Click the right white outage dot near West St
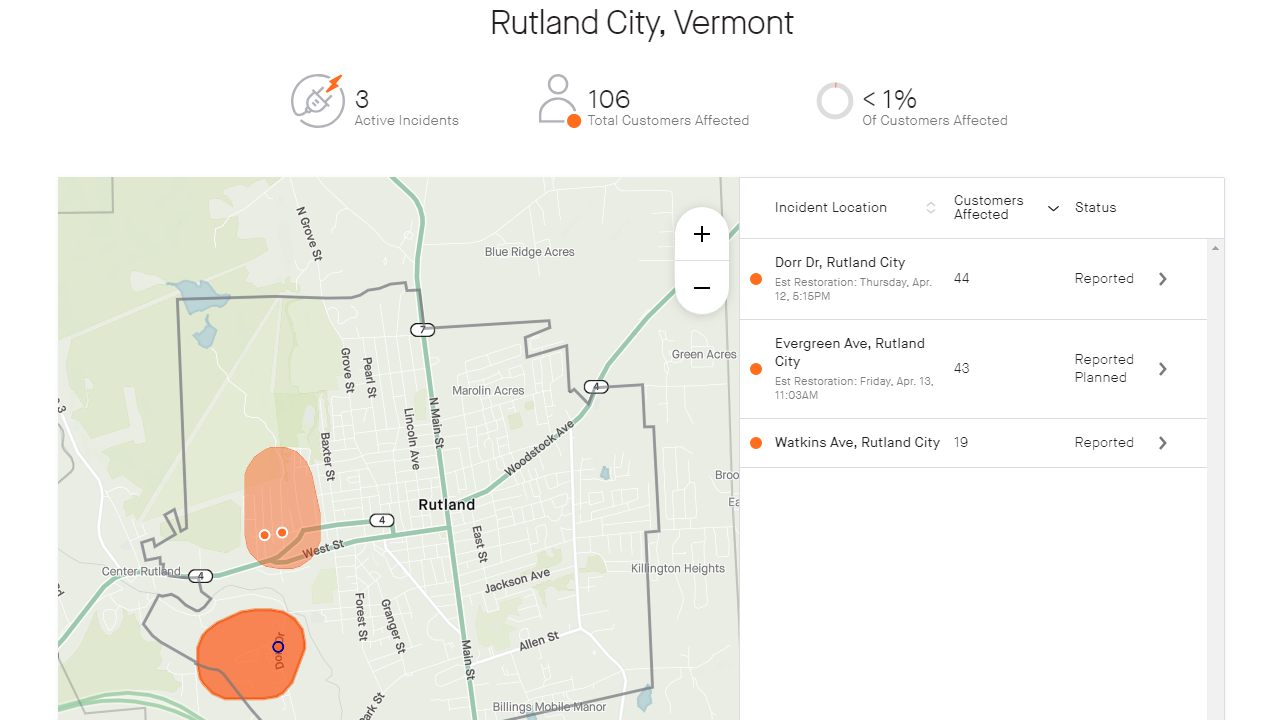The image size is (1280, 720). coord(282,532)
